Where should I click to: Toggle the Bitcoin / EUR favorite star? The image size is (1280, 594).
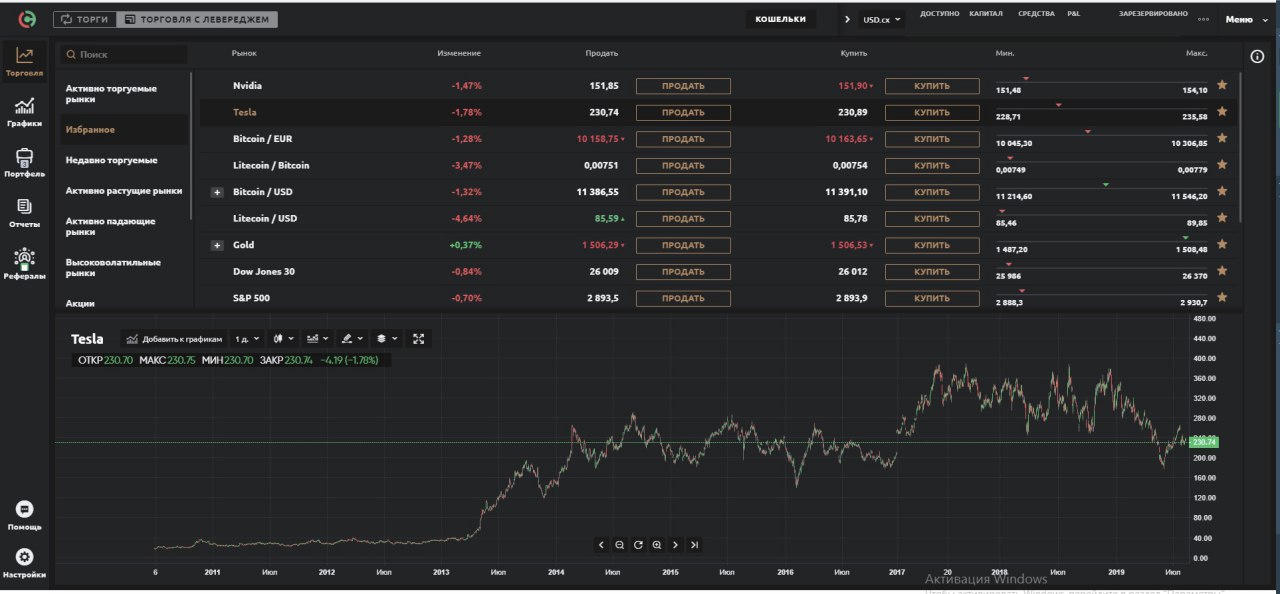[1222, 138]
